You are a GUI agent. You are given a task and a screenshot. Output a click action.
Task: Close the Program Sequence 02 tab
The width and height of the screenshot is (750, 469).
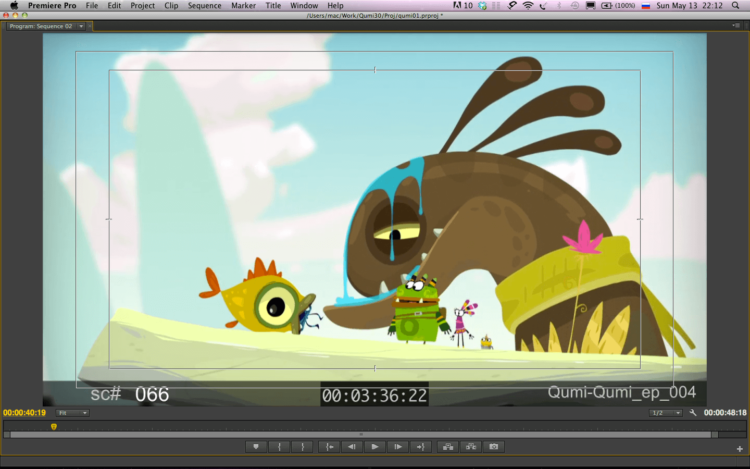(89, 26)
